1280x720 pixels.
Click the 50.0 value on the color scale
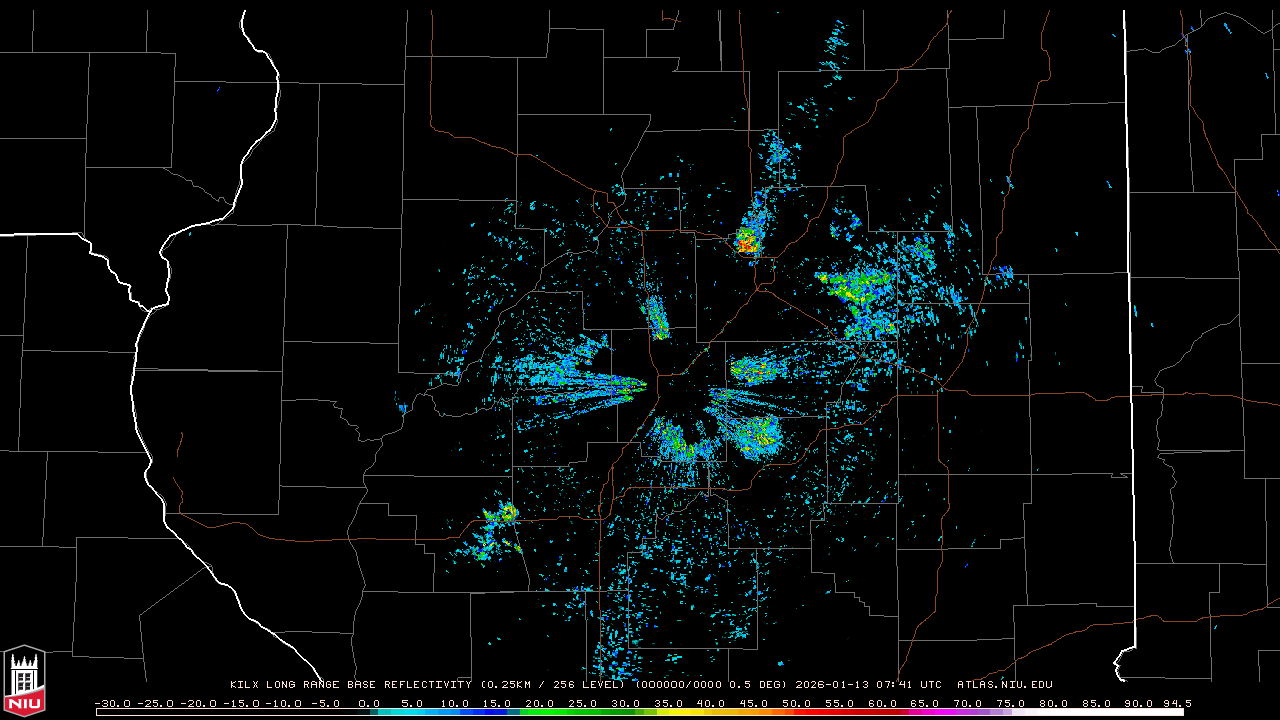point(797,703)
